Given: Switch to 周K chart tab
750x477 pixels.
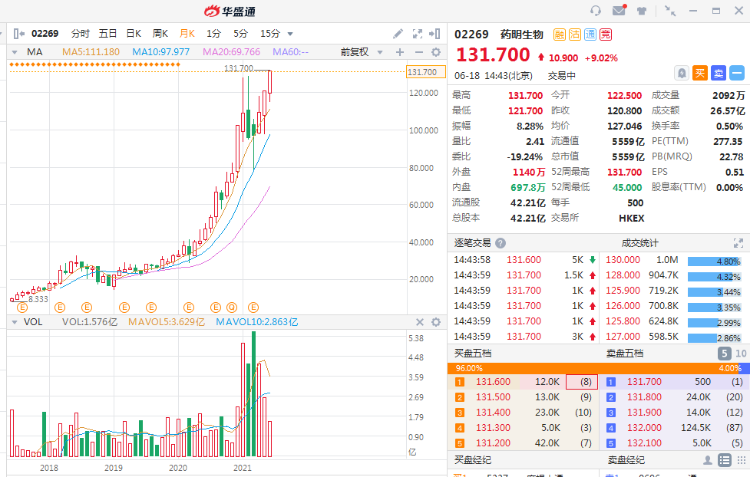Looking at the screenshot, I should pyautogui.click(x=160, y=33).
